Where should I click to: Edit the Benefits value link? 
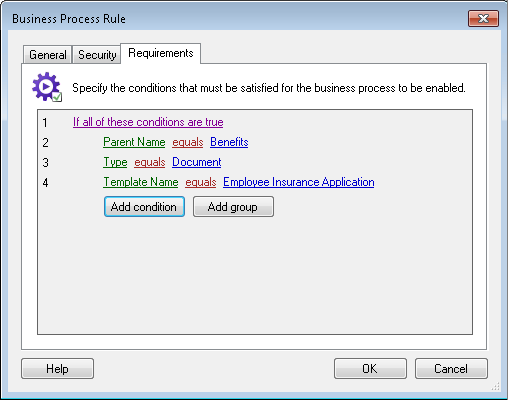click(x=229, y=142)
